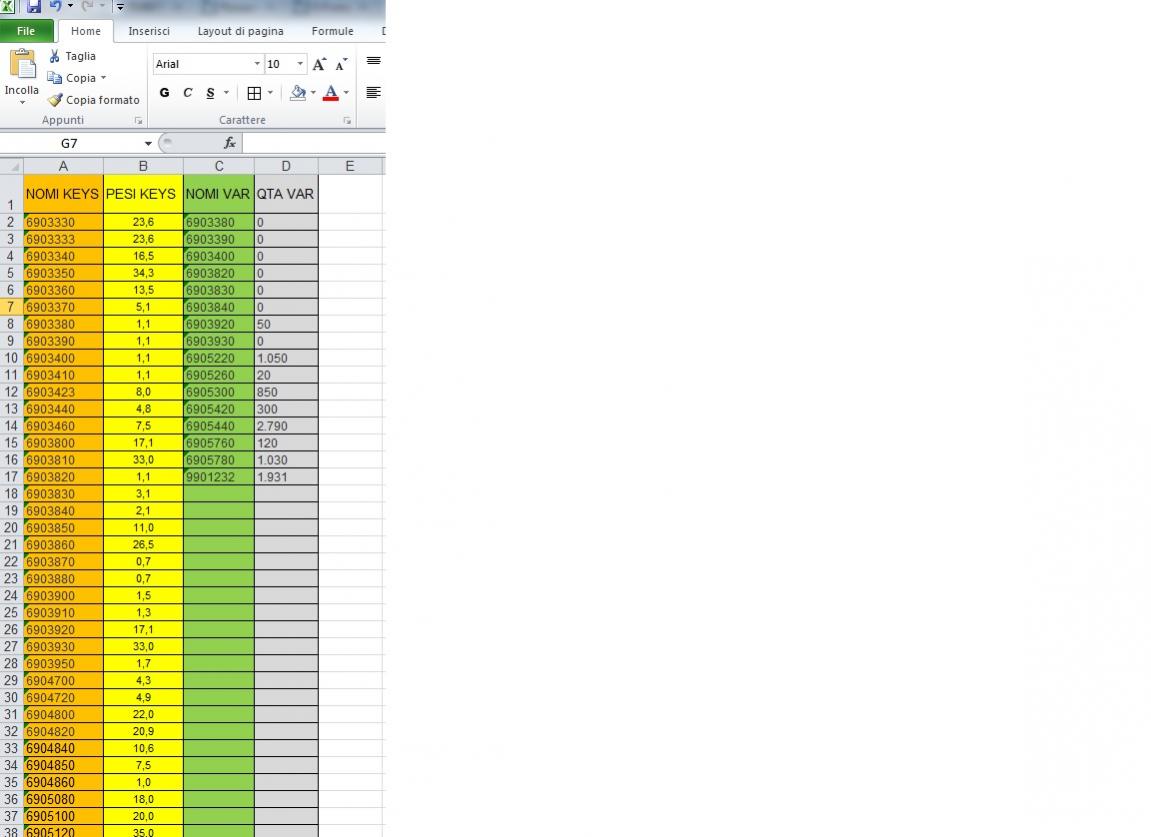
Task: Switch to the Inserisci ribbon tab
Action: [149, 31]
